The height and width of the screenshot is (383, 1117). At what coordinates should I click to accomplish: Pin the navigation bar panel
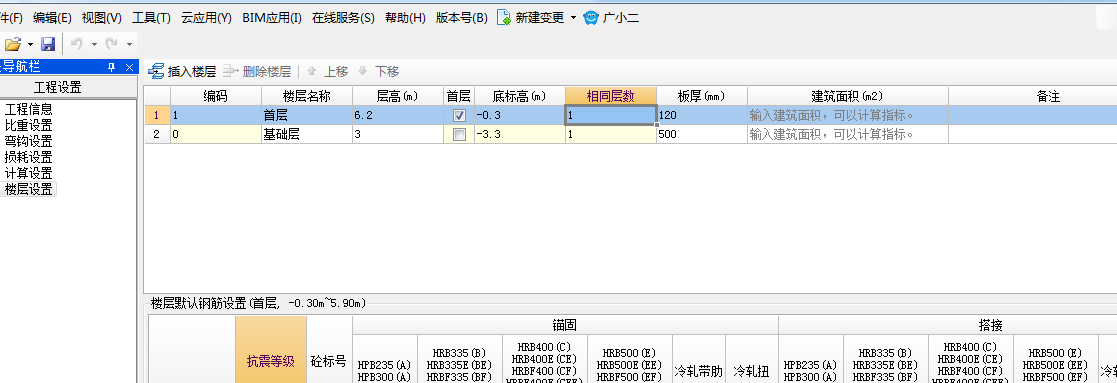(x=111, y=67)
